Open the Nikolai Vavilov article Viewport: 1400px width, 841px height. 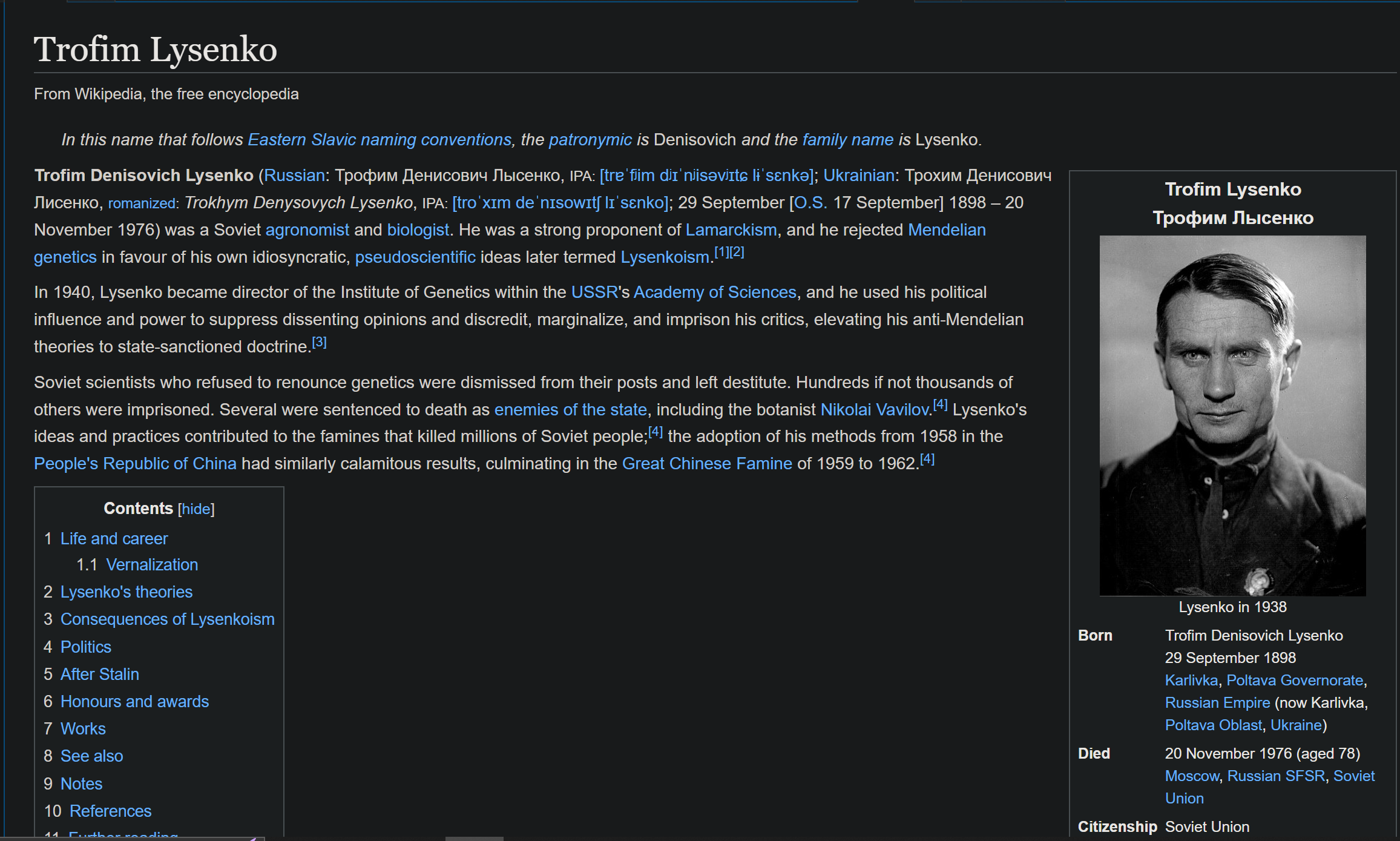point(875,410)
